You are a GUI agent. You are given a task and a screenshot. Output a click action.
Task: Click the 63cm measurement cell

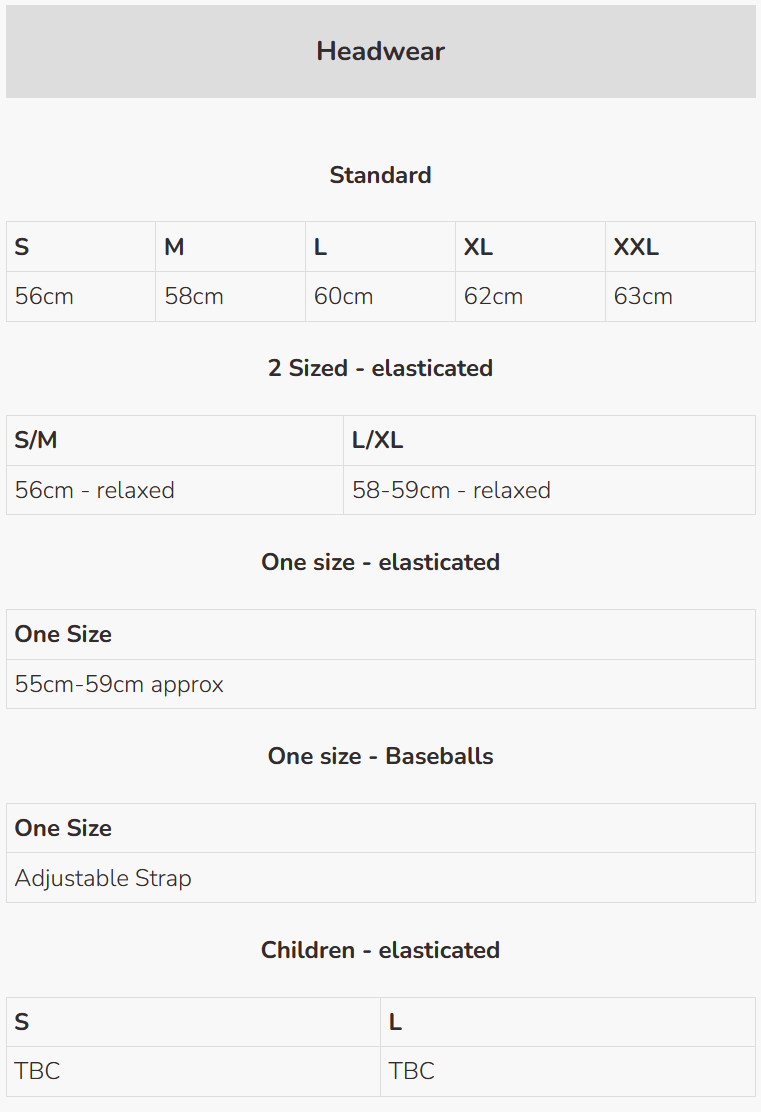(643, 297)
